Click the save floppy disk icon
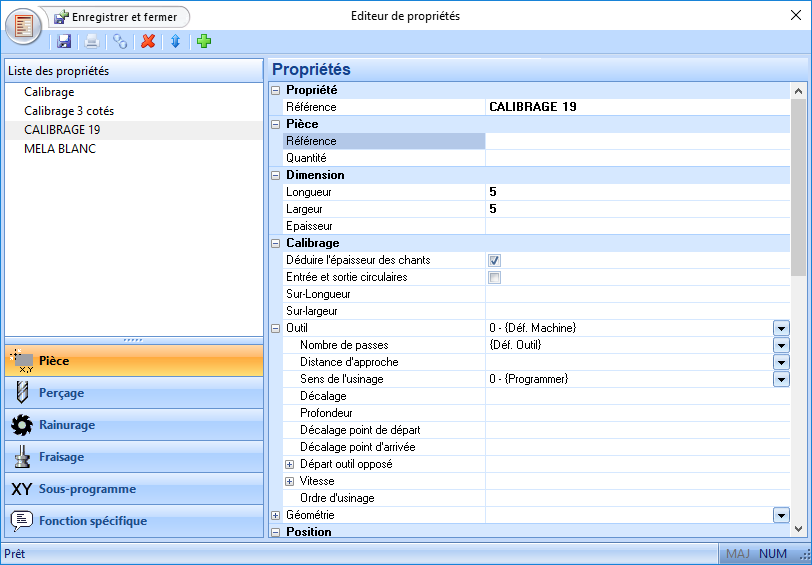The height and width of the screenshot is (565, 812). [64, 42]
